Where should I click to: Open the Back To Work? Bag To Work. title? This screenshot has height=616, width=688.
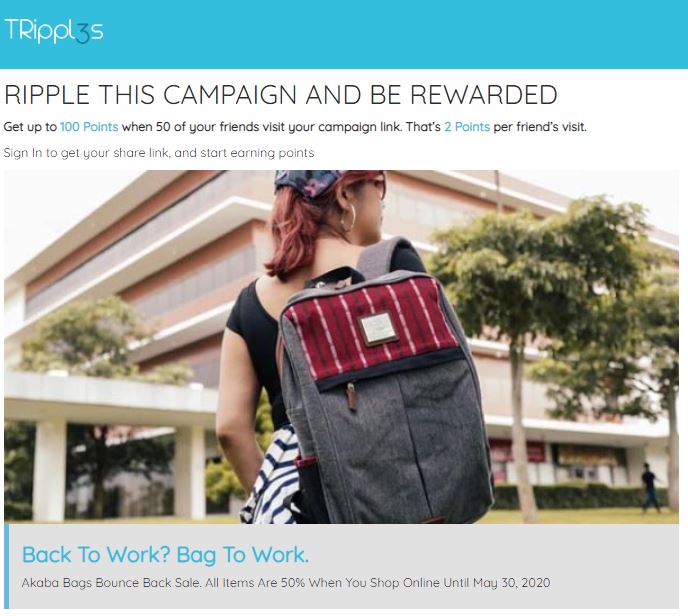click(x=165, y=555)
